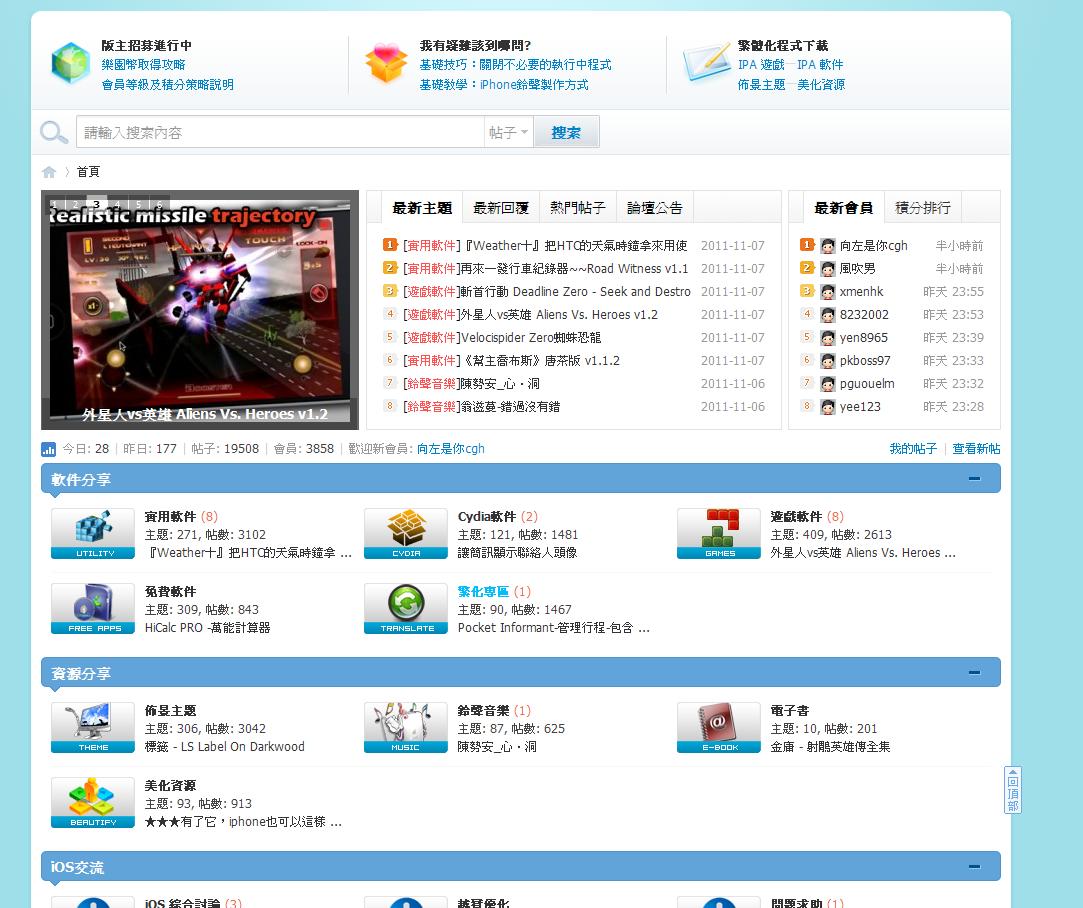Open the 樂園幣取得攻略 link

click(x=144, y=65)
